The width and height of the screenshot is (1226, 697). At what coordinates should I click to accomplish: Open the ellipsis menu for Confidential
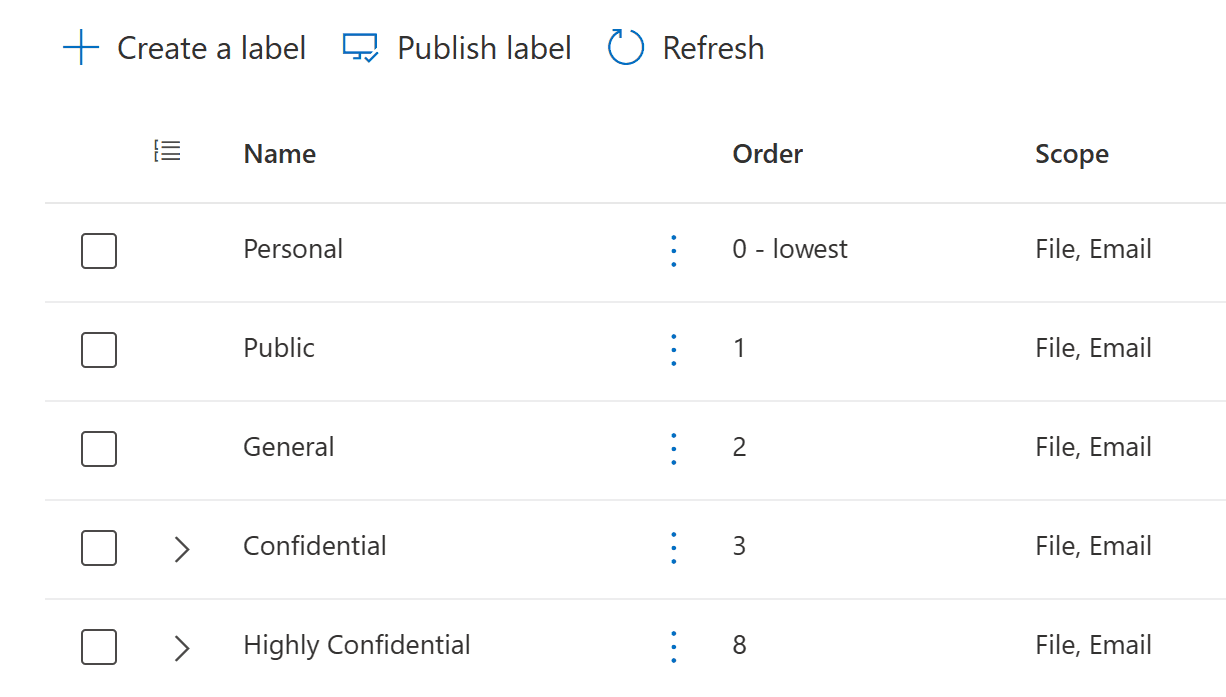pos(673,548)
